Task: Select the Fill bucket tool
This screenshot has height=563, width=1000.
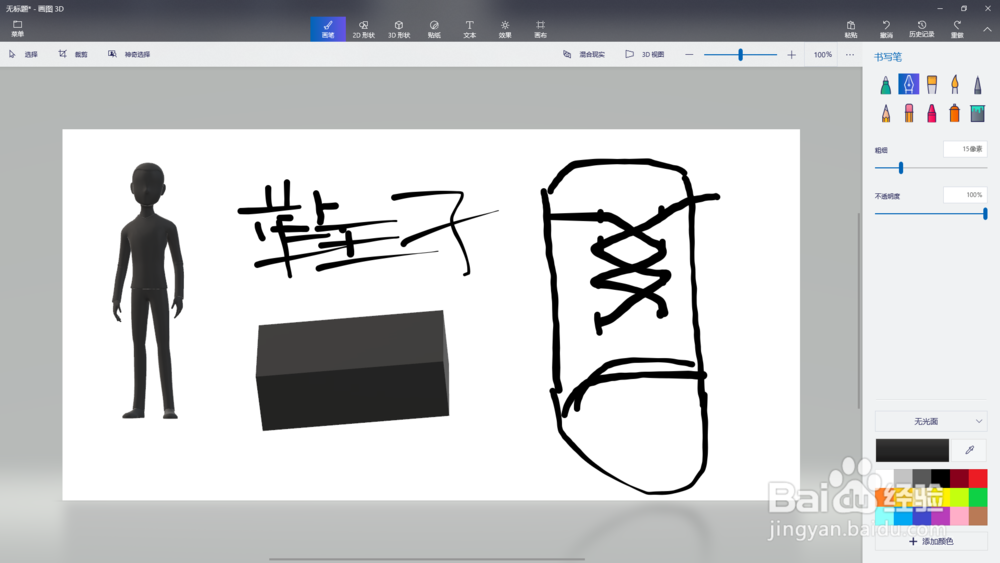Action: point(977,113)
